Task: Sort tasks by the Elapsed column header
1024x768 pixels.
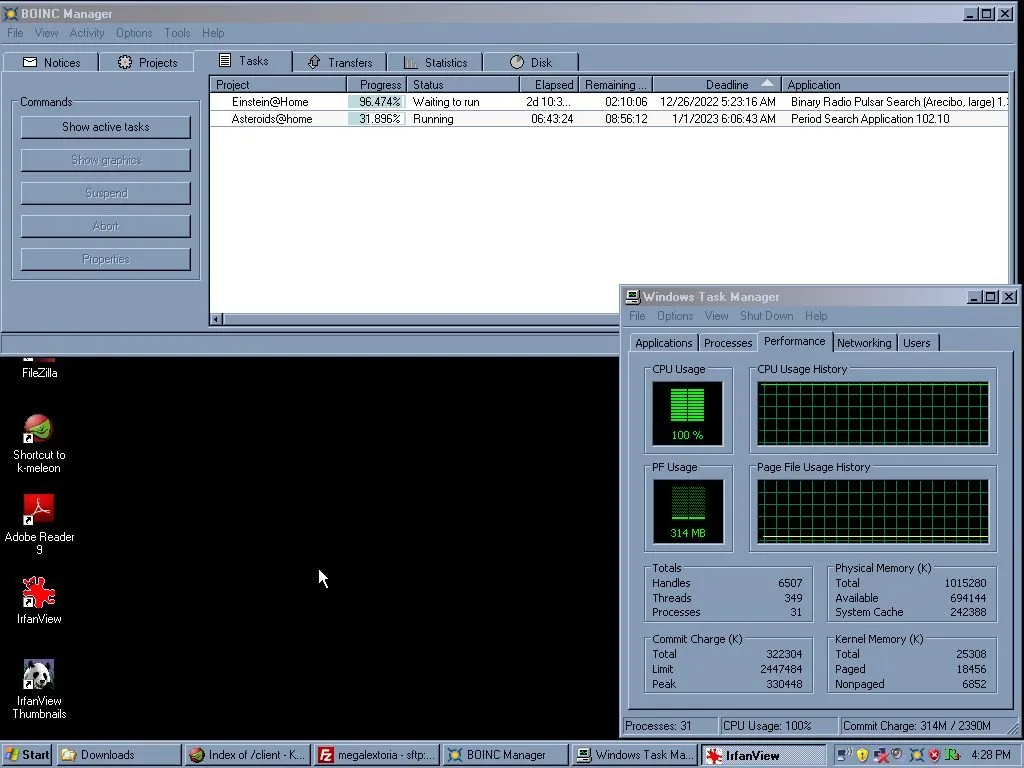Action: (x=549, y=85)
